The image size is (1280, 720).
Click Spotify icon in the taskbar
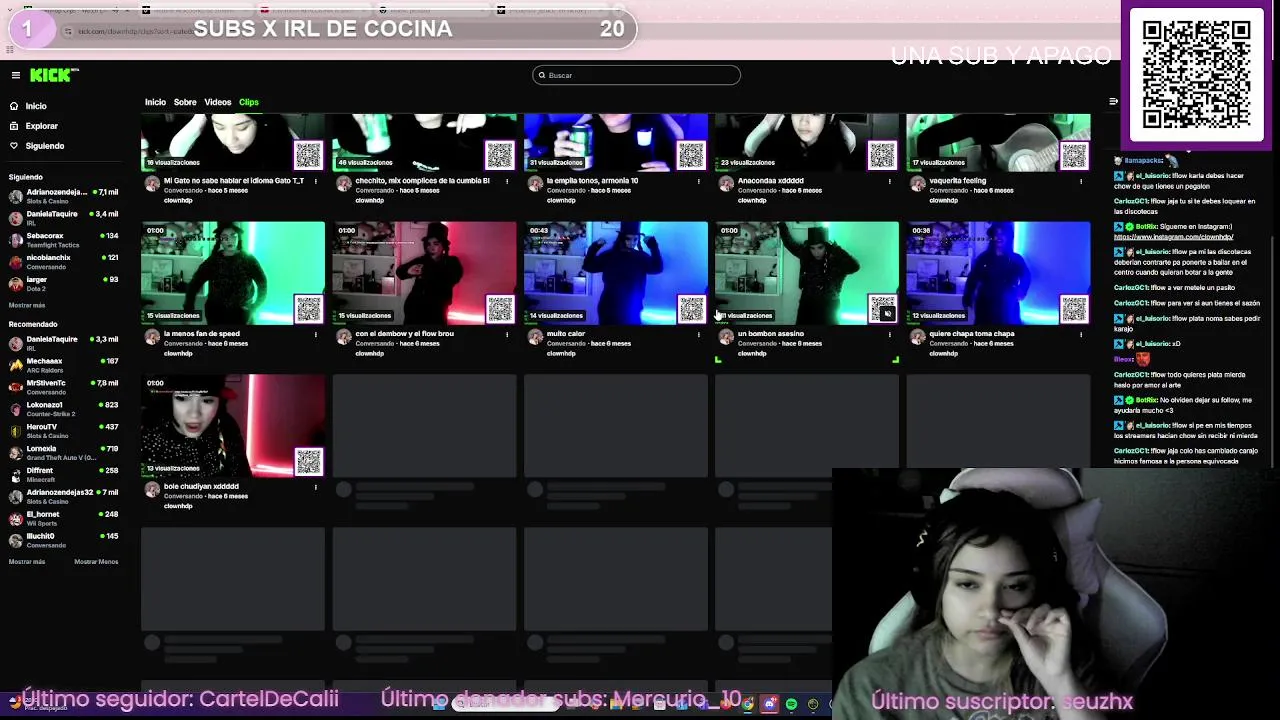791,705
